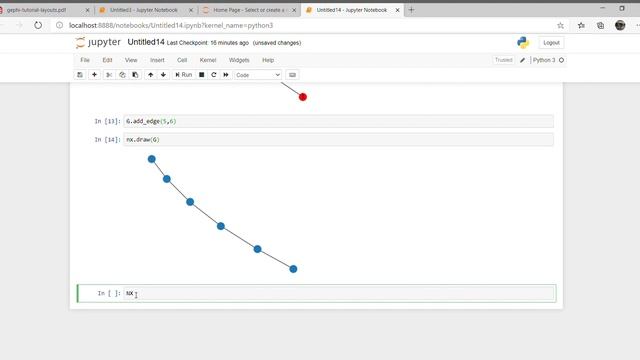
Task: Rename the notebook title Untitled14
Action: [146, 42]
